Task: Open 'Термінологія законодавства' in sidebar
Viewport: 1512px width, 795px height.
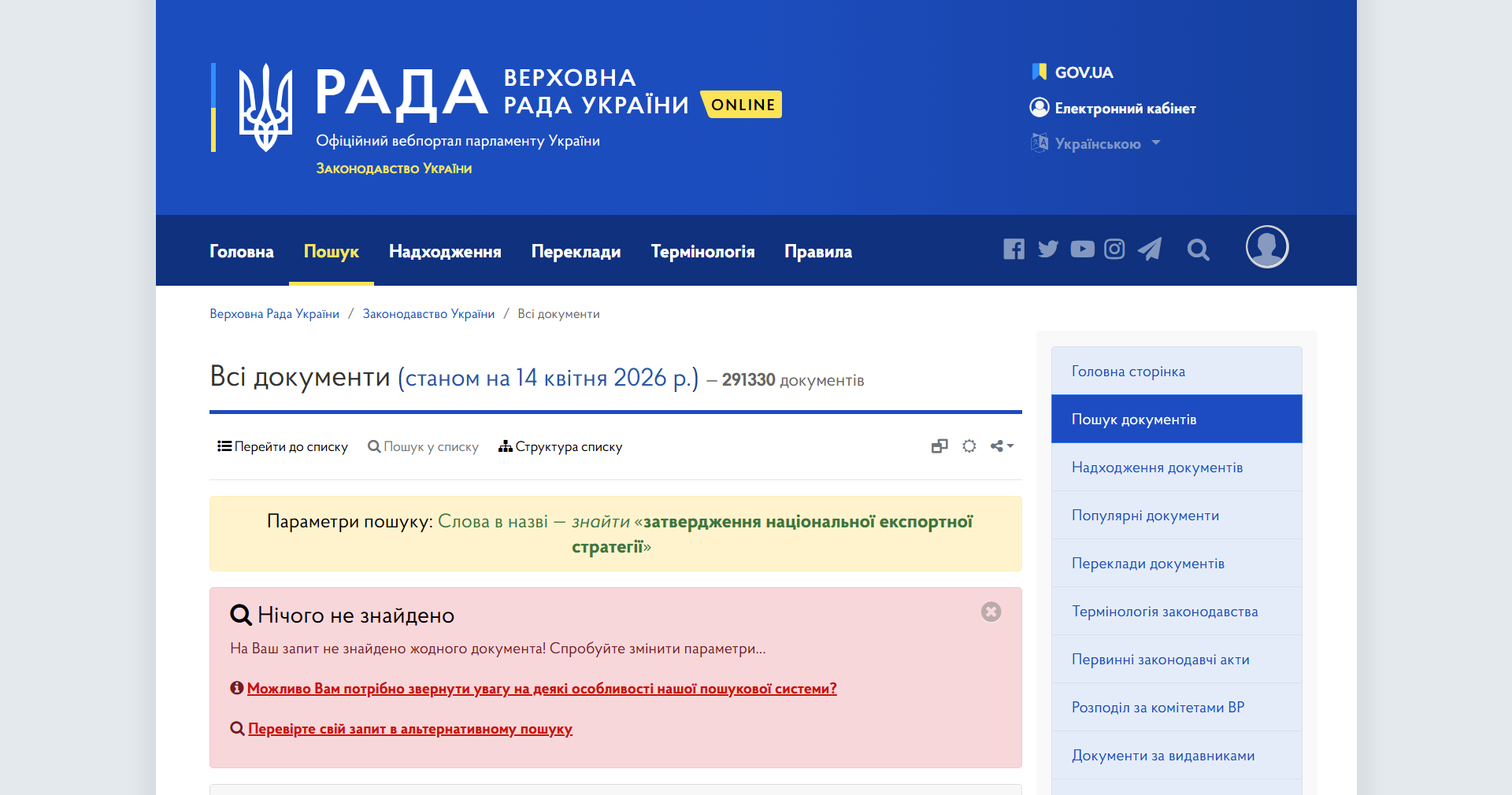Action: pyautogui.click(x=1177, y=611)
